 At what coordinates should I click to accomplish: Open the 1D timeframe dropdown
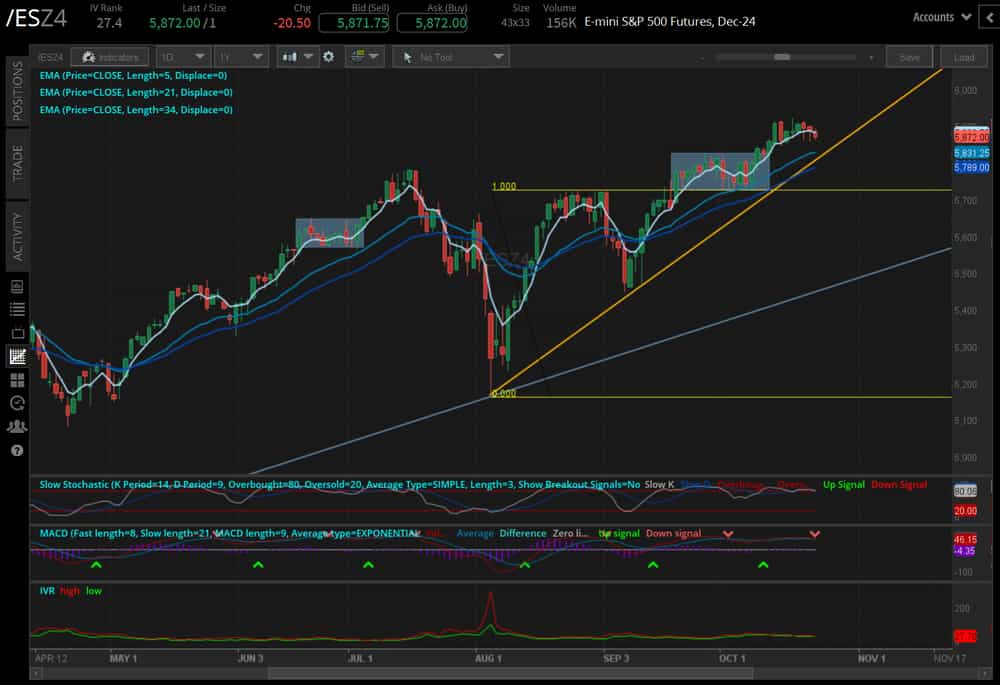point(181,57)
